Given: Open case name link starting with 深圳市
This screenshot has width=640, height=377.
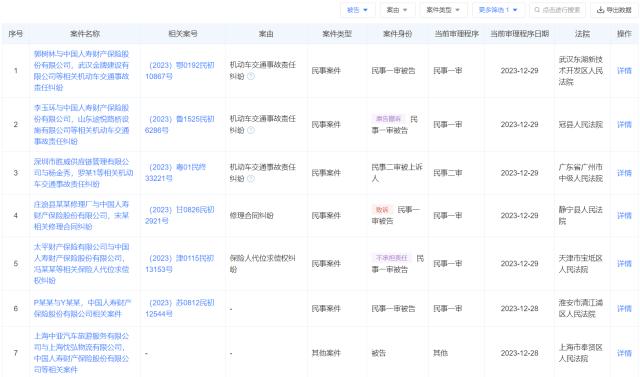Looking at the screenshot, I should pyautogui.click(x=83, y=173).
